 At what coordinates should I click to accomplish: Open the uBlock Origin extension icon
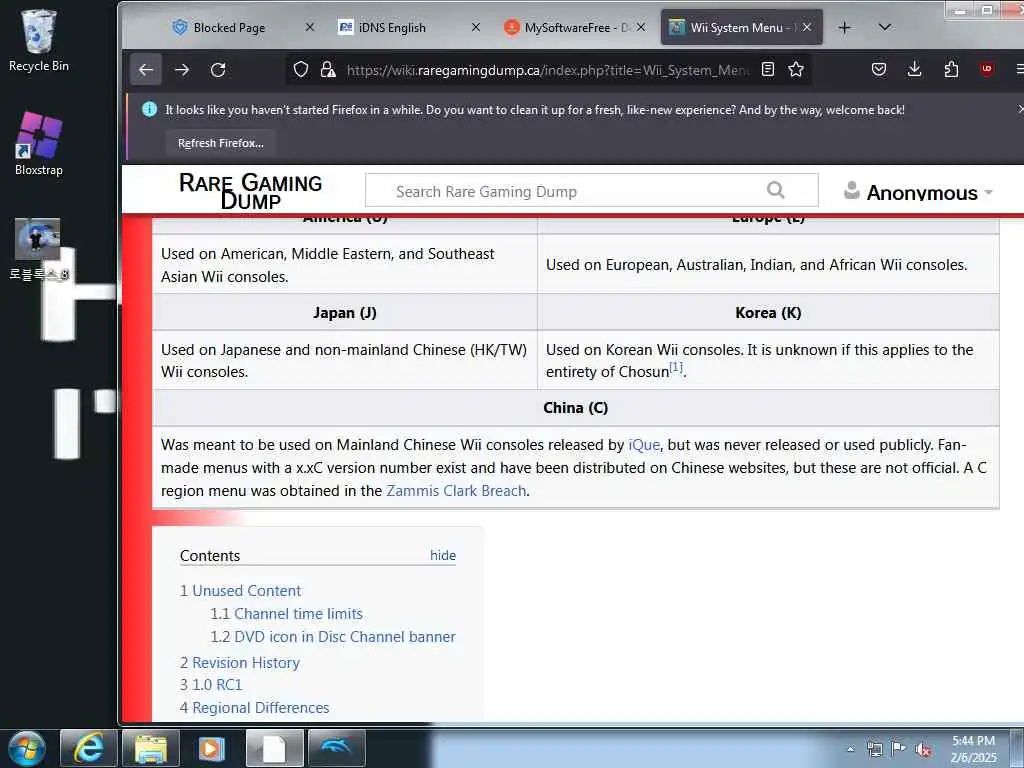tap(987, 69)
